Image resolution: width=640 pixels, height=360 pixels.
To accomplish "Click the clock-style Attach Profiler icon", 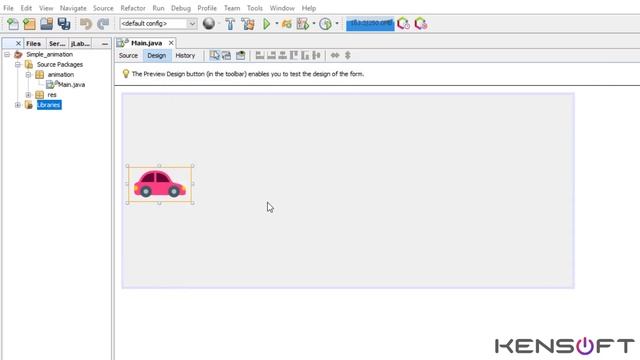I will click(325, 24).
